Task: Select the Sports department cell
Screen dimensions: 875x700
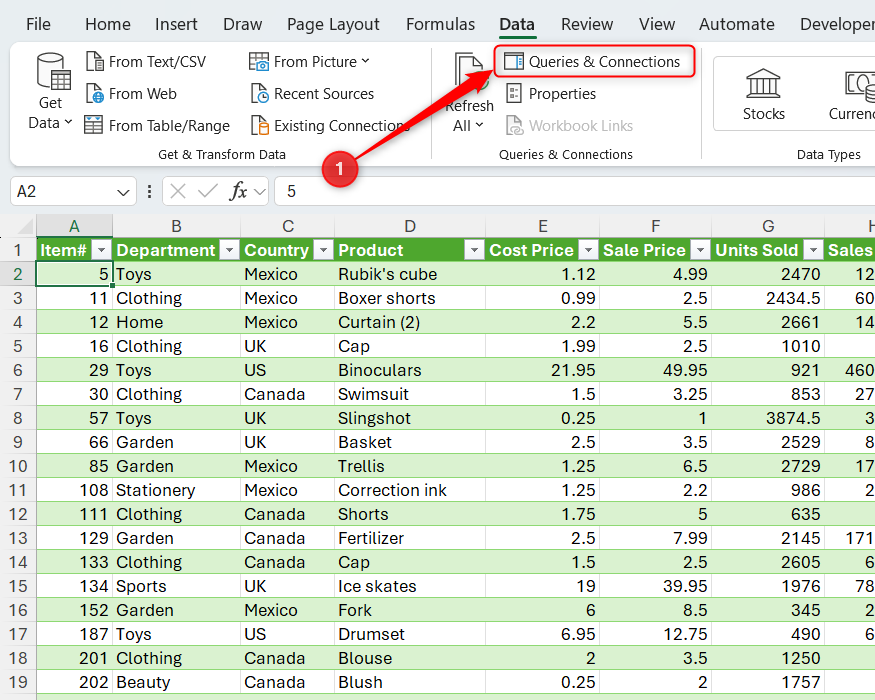Action: (176, 586)
